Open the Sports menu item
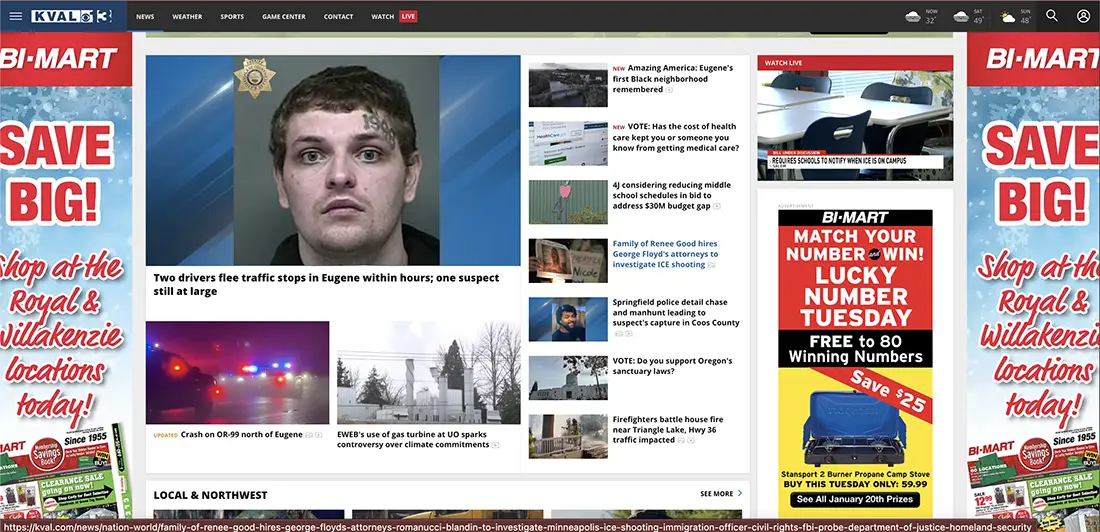1100x532 pixels. pos(232,16)
